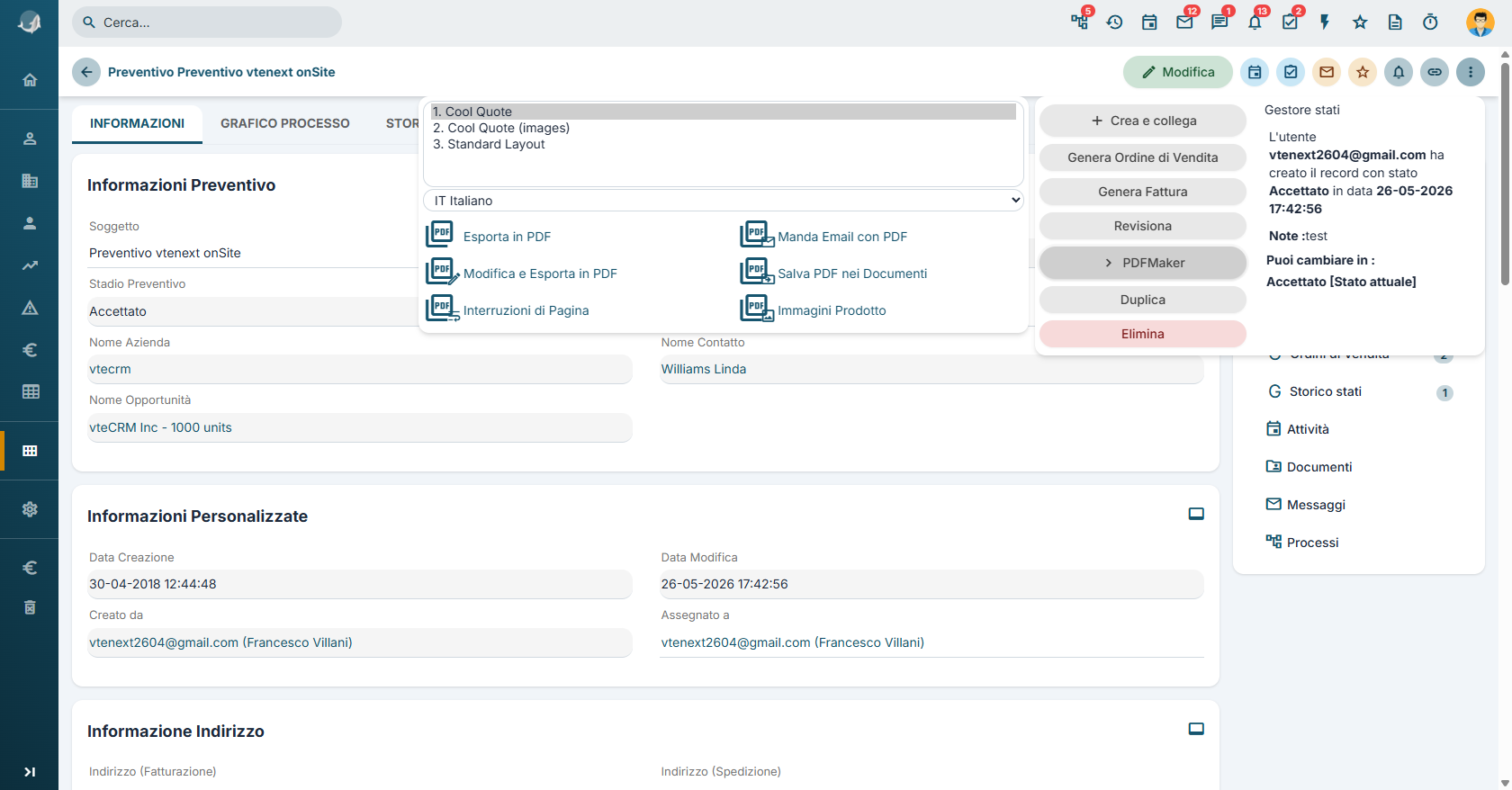This screenshot has width=1512, height=790.
Task: Follow record with bell button
Action: [1399, 72]
